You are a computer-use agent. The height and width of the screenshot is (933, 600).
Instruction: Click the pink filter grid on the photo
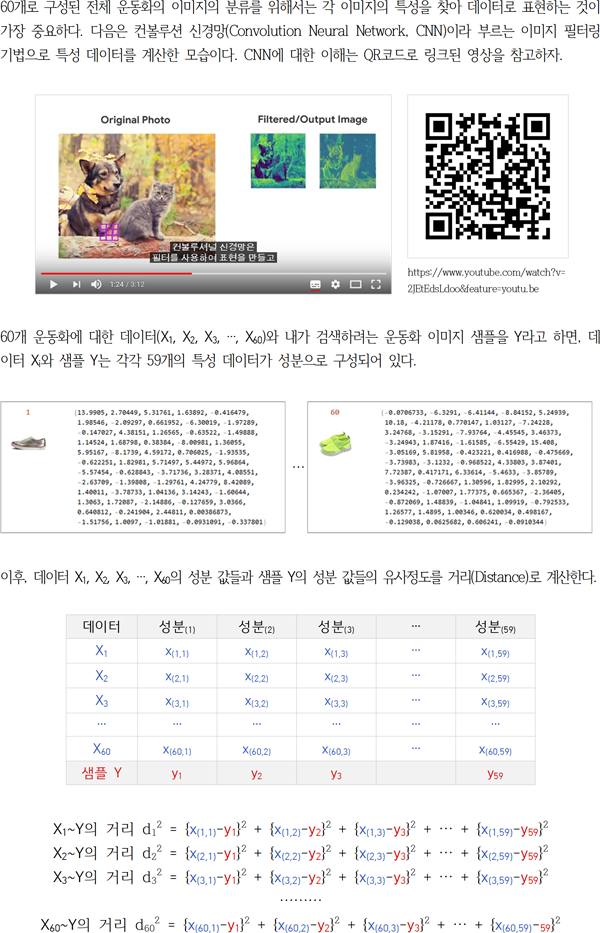pyautogui.click(x=109, y=233)
